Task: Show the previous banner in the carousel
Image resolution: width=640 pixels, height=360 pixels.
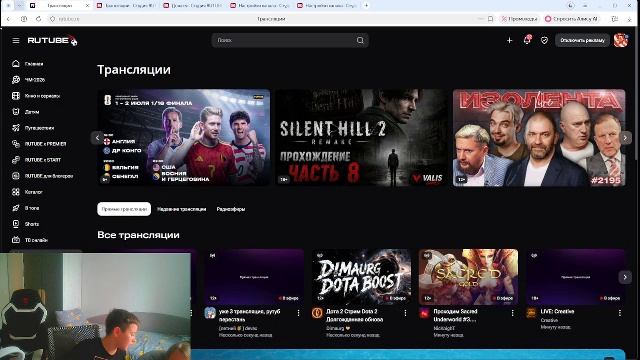Action: coord(97,138)
